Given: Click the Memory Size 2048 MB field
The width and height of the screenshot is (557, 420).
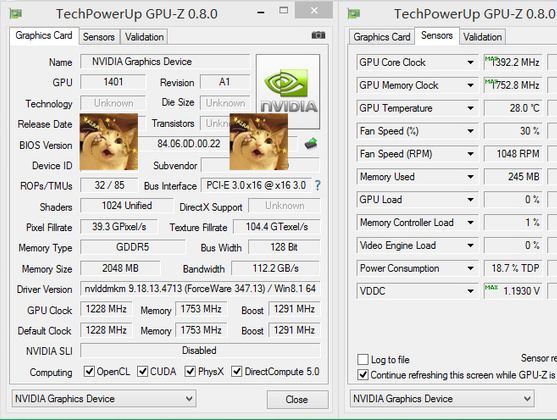Looking at the screenshot, I should [x=120, y=268].
